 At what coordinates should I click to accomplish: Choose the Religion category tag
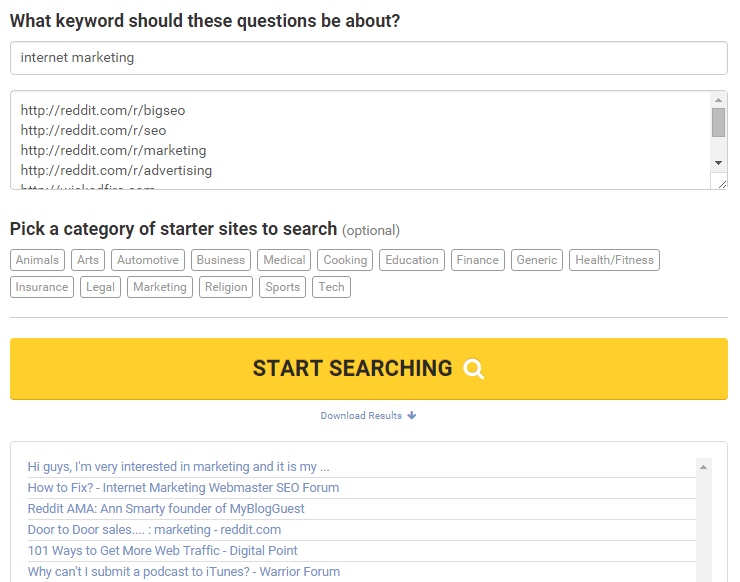pos(226,287)
